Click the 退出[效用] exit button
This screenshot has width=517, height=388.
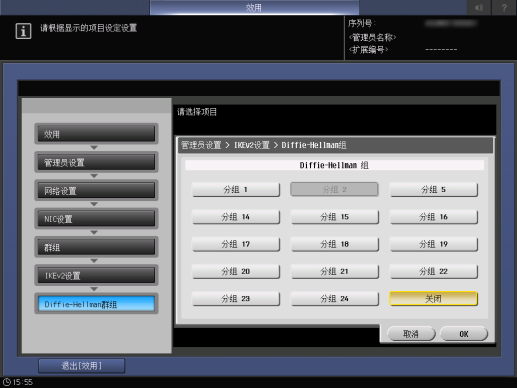tap(82, 366)
